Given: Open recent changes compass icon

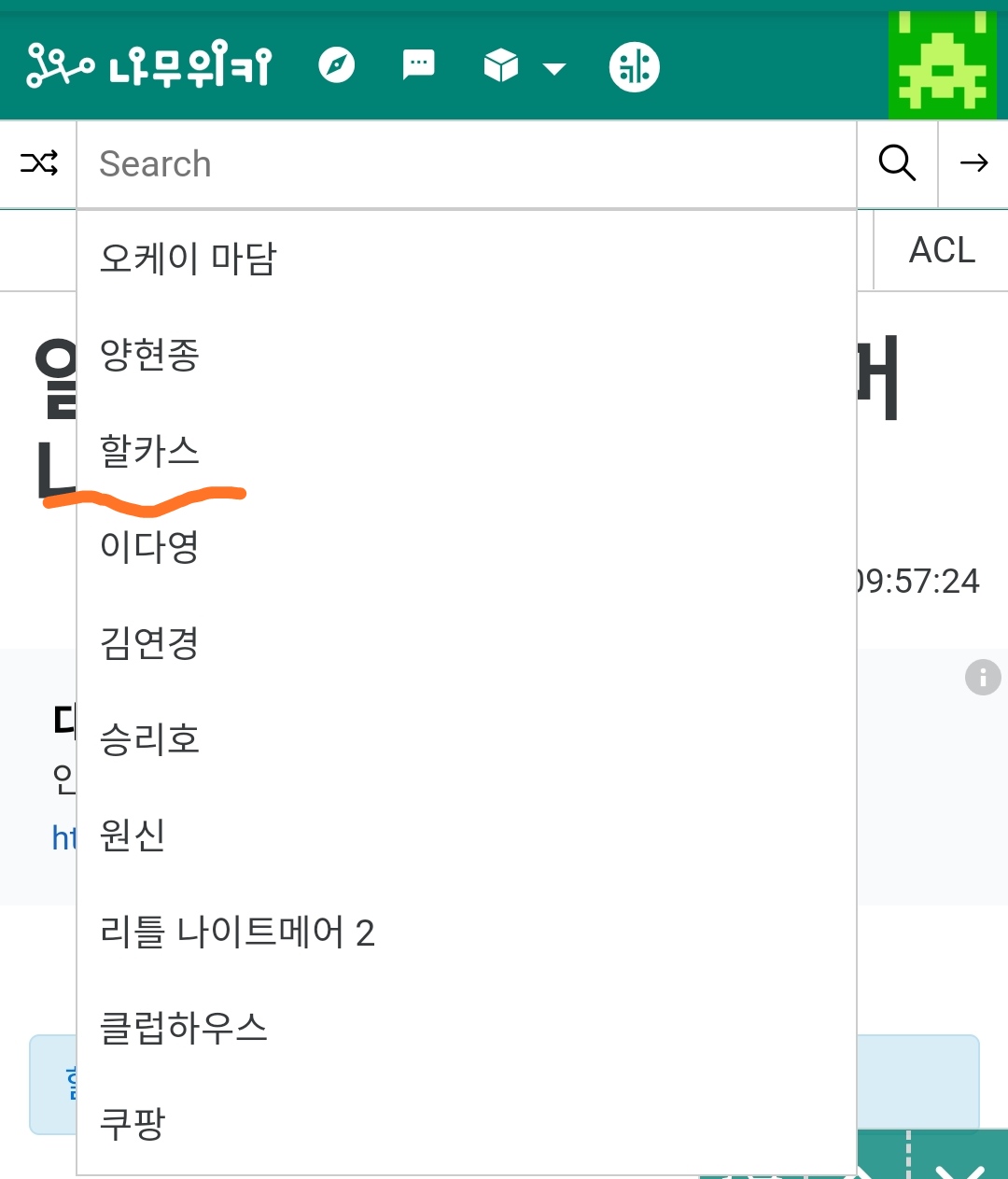Looking at the screenshot, I should 336,65.
